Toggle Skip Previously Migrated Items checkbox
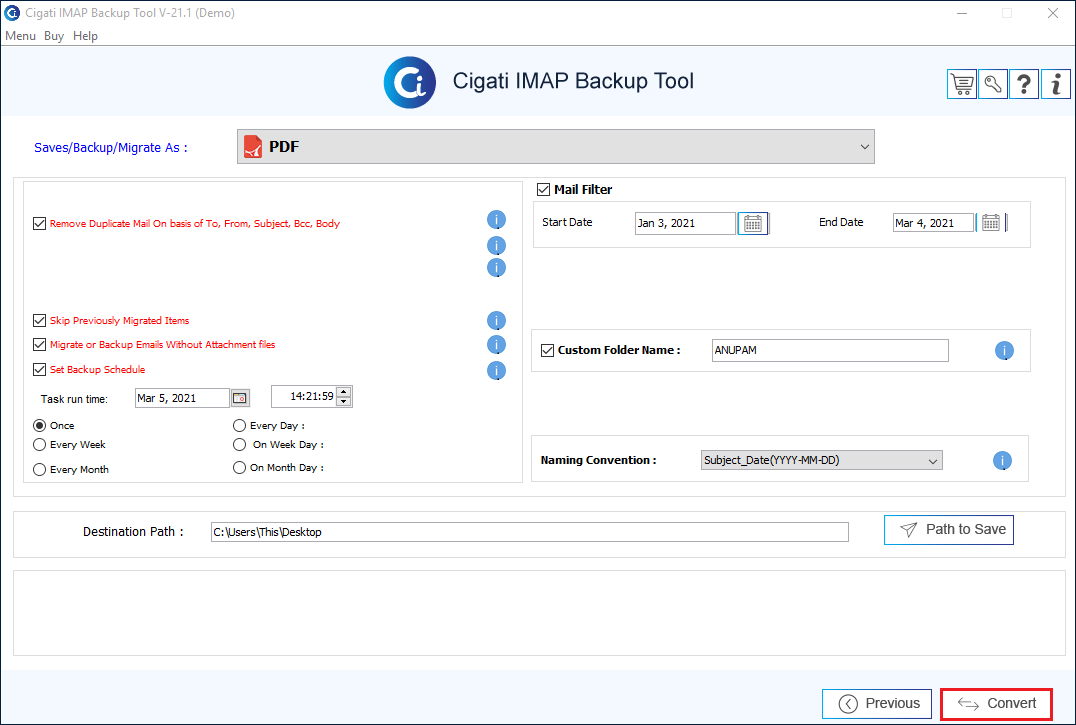This screenshot has height=725, width=1076. point(39,320)
